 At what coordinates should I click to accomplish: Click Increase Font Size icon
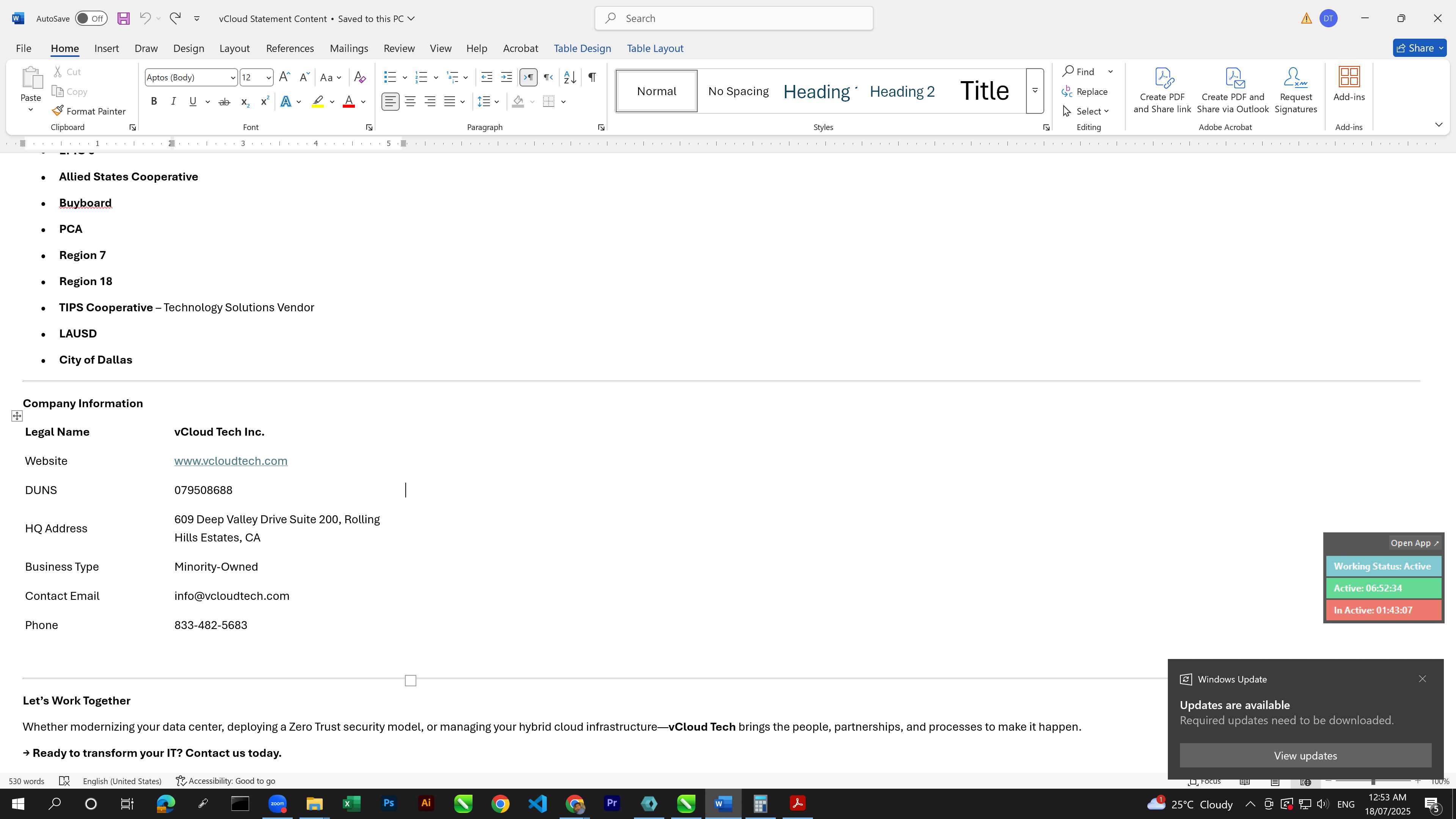click(x=285, y=77)
